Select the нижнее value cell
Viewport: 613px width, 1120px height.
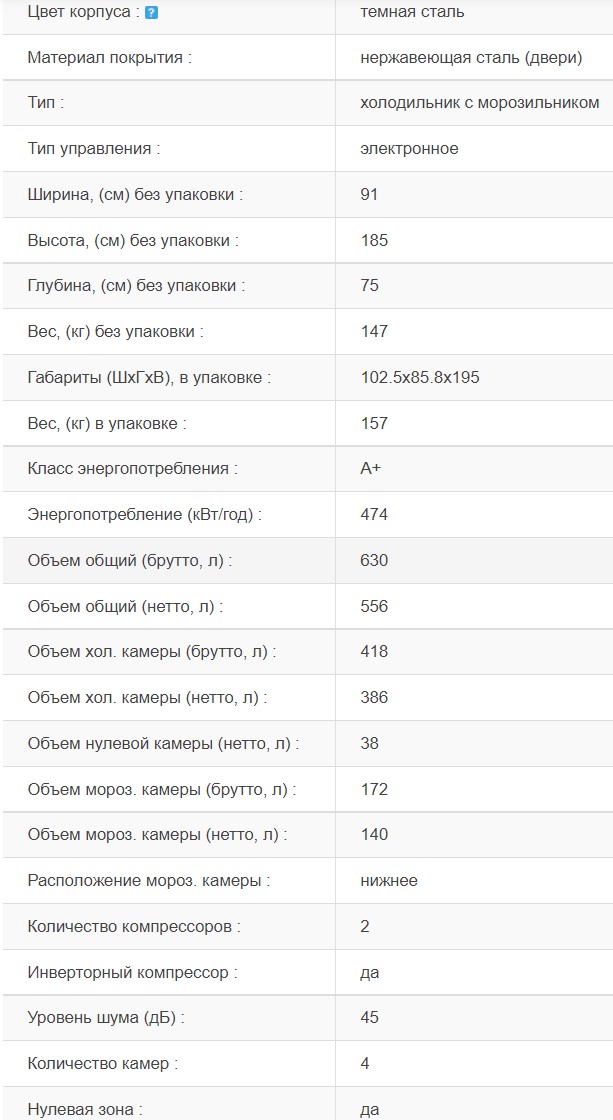[x=389, y=881]
